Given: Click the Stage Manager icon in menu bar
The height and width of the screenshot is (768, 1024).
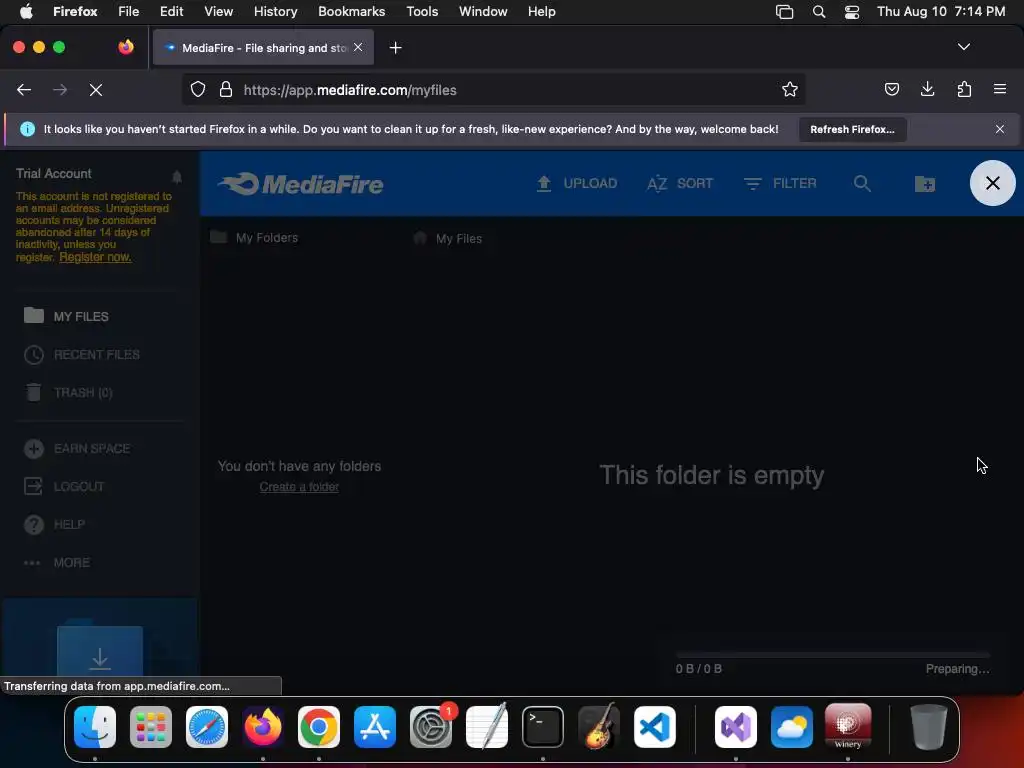Looking at the screenshot, I should [x=784, y=12].
